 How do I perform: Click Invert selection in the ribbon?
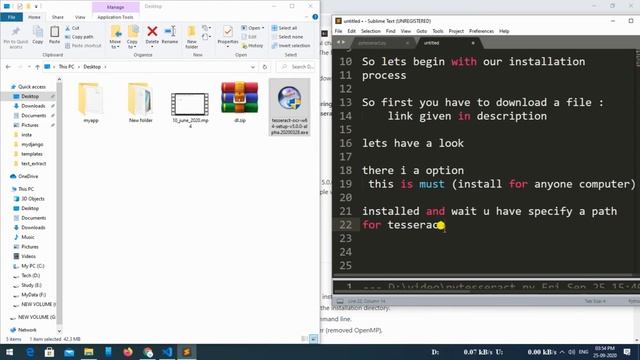coord(291,46)
